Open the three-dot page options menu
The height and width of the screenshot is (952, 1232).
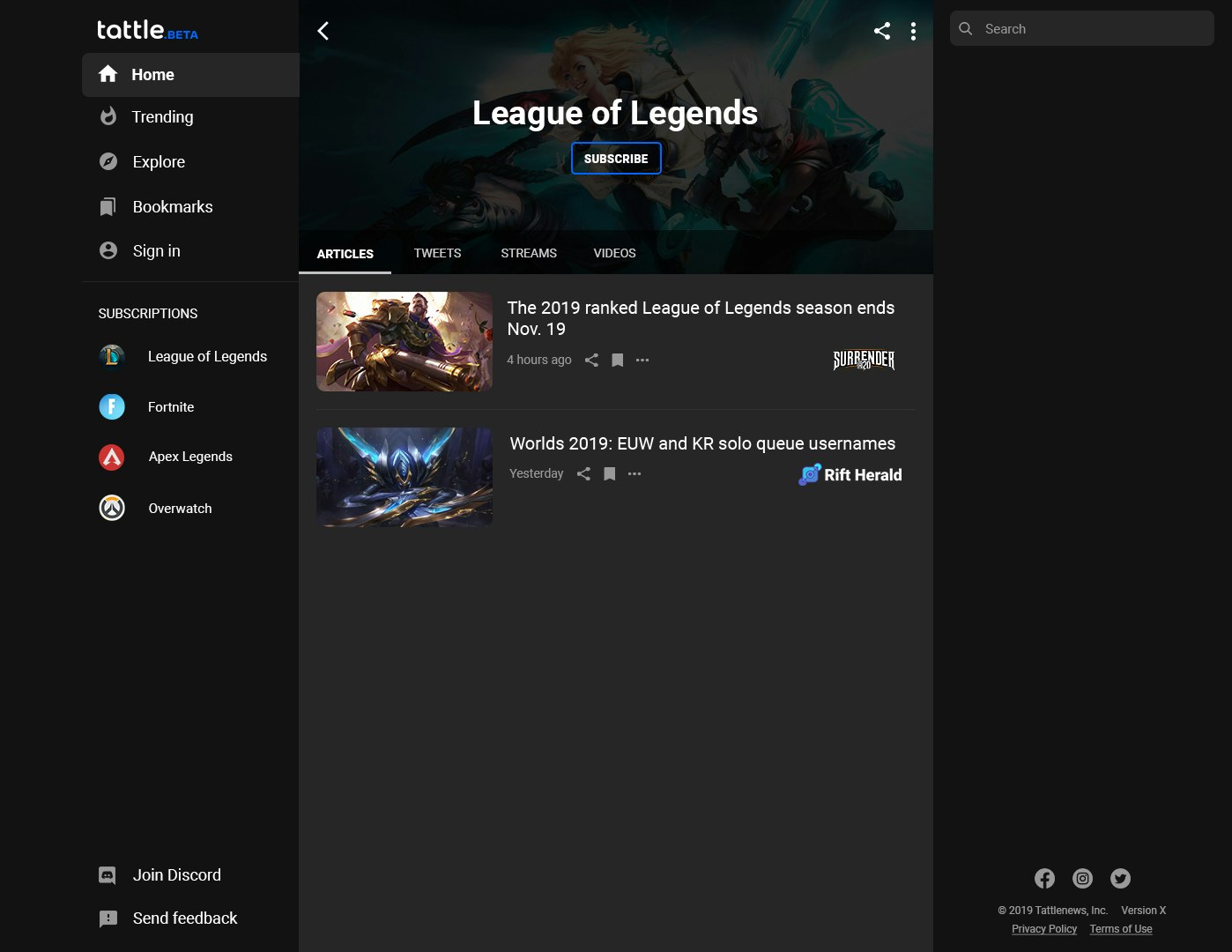[913, 31]
